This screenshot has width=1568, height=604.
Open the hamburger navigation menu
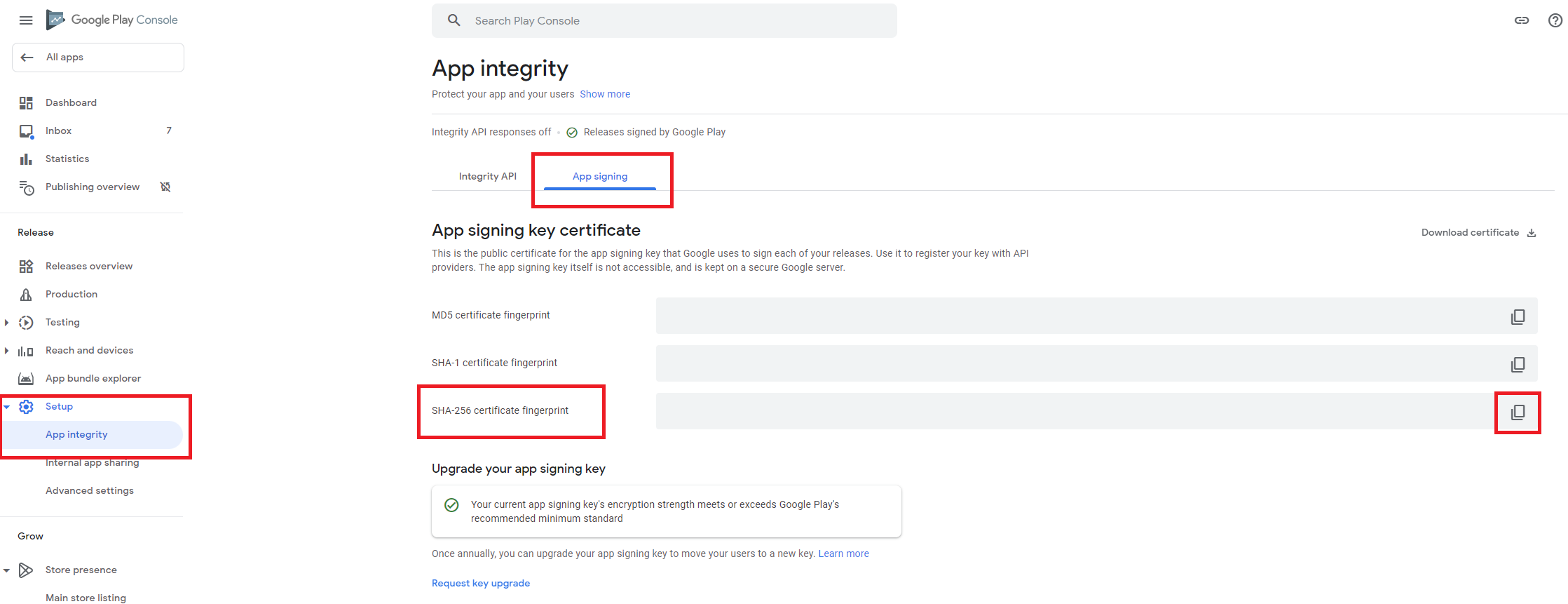pyautogui.click(x=26, y=20)
